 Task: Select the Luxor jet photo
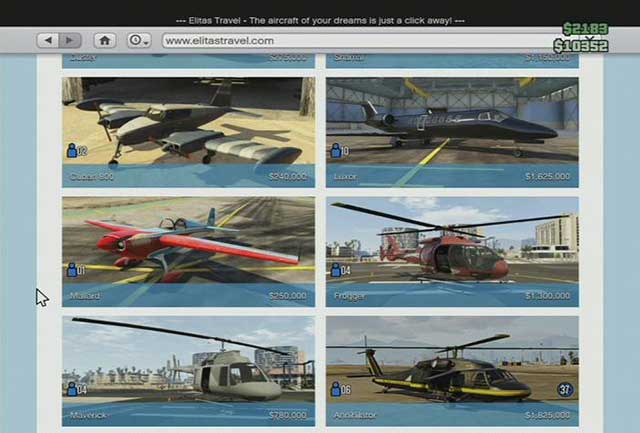[452, 120]
